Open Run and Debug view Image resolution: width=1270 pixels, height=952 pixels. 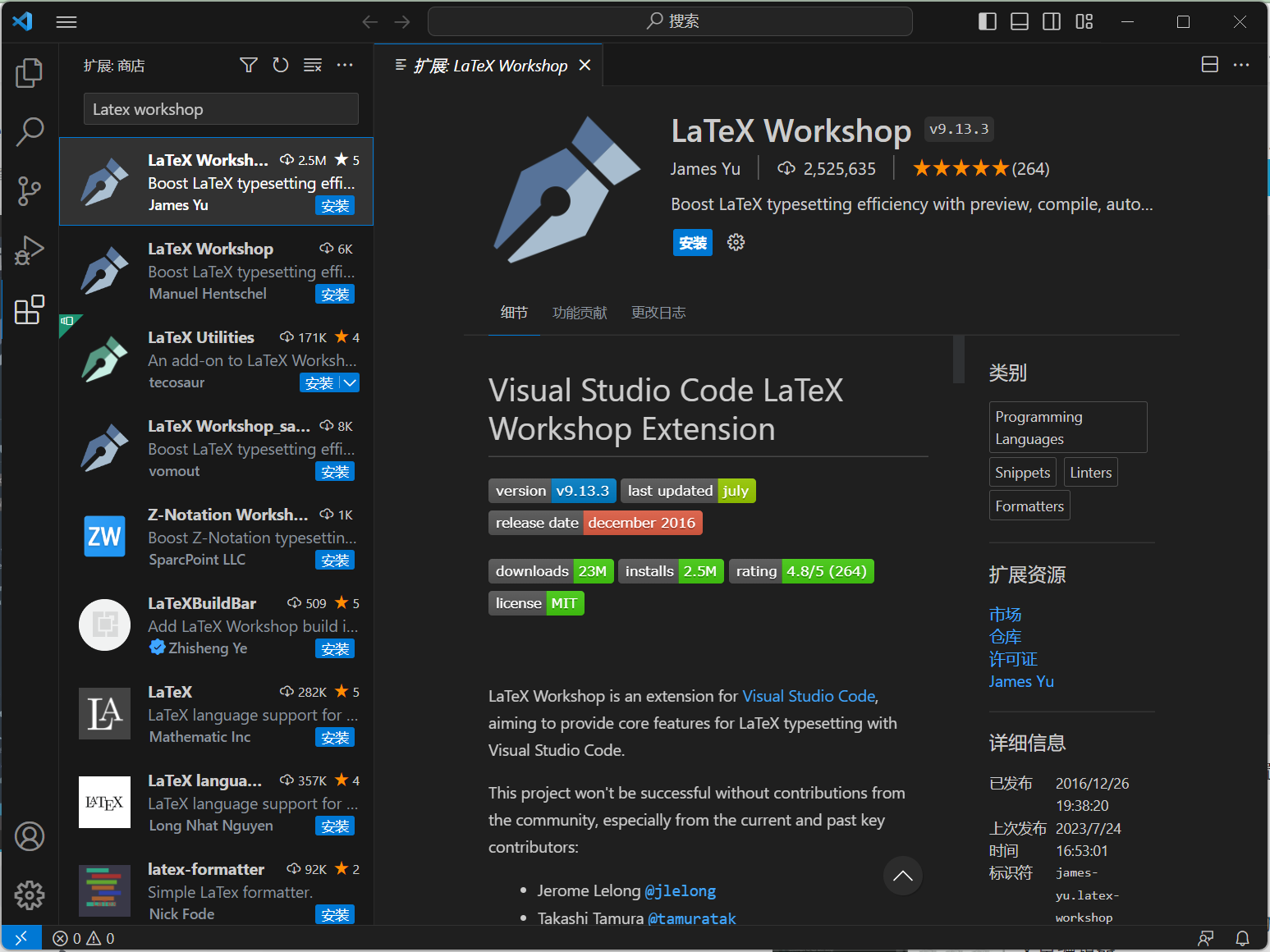30,250
